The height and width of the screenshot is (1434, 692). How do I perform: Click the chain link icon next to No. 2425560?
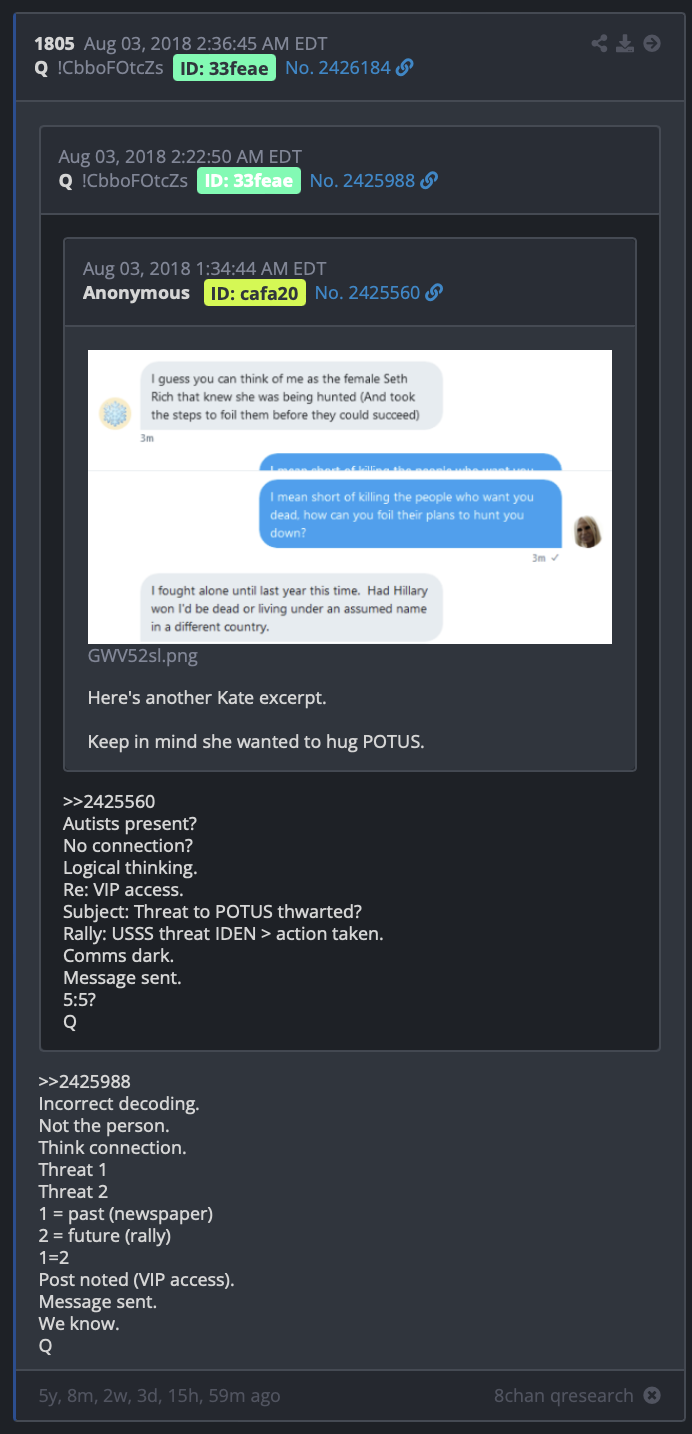(434, 293)
